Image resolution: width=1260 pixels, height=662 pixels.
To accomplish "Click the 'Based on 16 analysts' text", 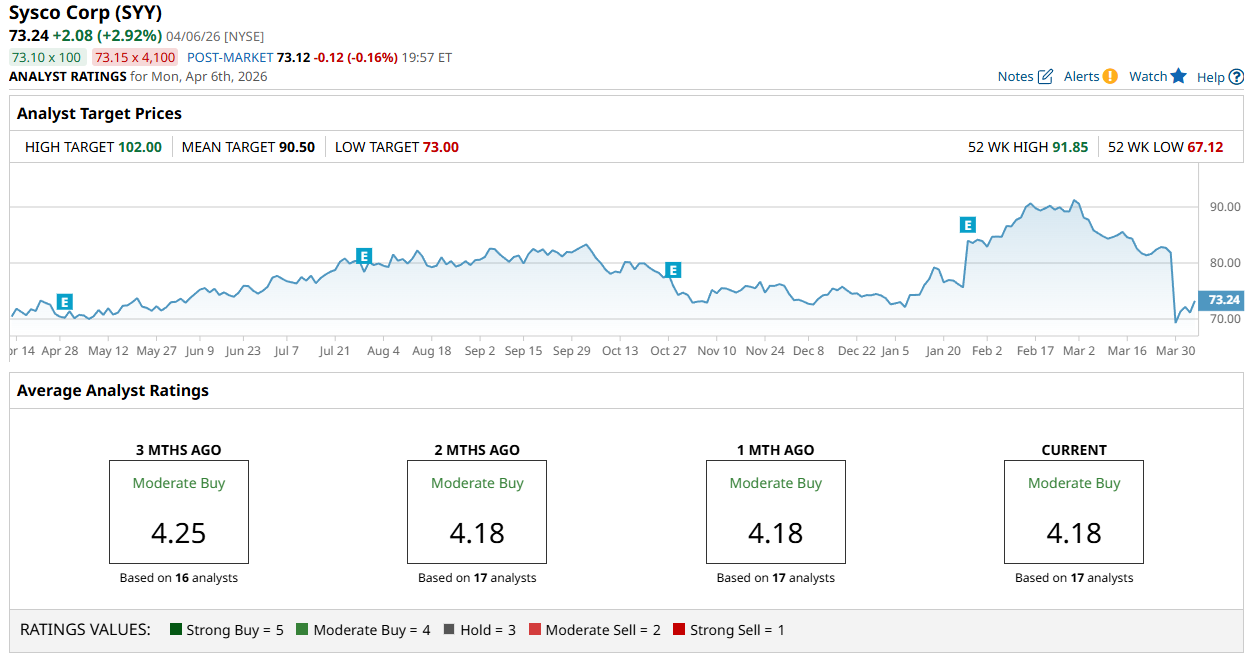I will tap(179, 578).
